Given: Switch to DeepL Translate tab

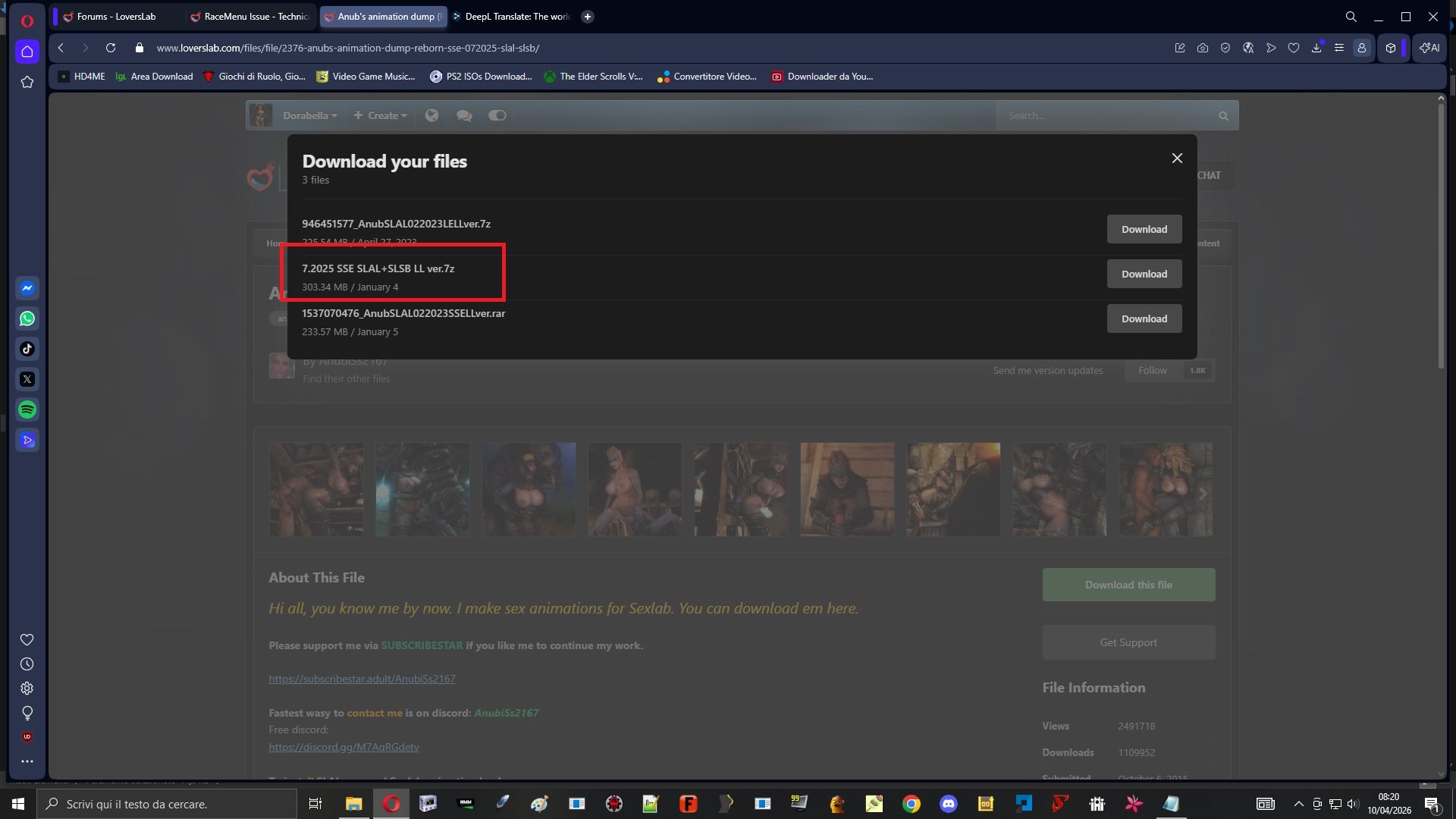Looking at the screenshot, I should click(x=512, y=17).
